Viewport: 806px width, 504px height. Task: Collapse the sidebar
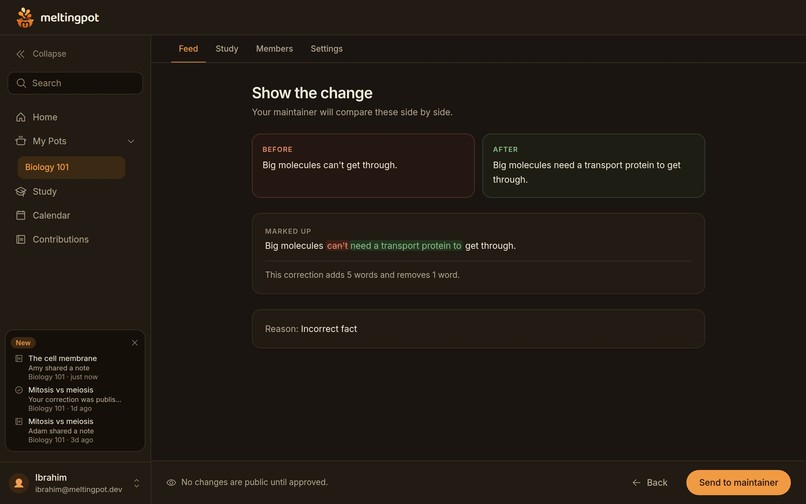[x=41, y=54]
